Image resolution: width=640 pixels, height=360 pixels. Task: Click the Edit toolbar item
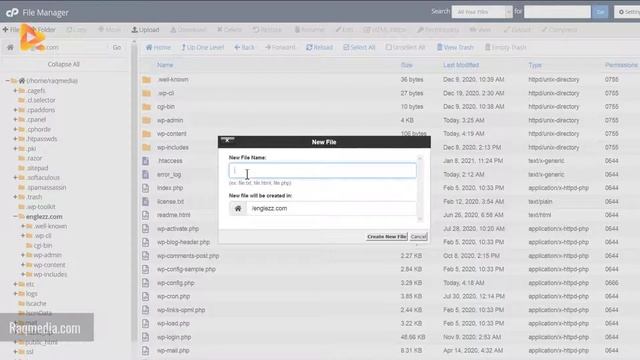pyautogui.click(x=344, y=30)
